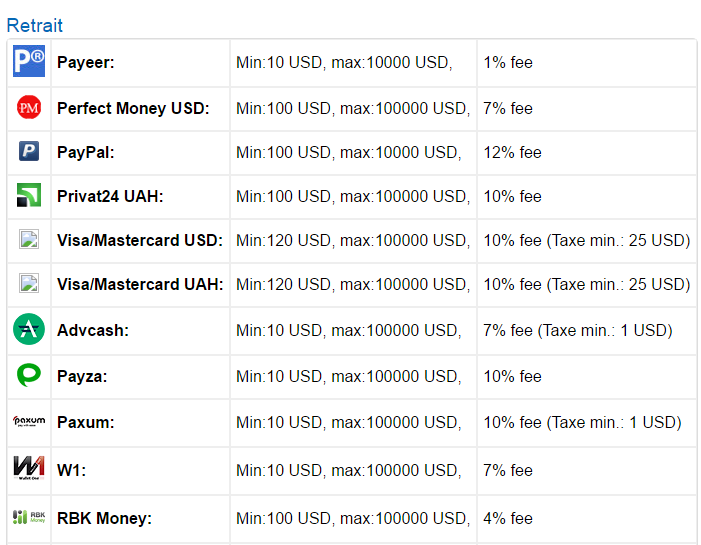Image resolution: width=701 pixels, height=545 pixels.
Task: Select the Visa/Mastercard USD label
Action: pyautogui.click(x=140, y=241)
